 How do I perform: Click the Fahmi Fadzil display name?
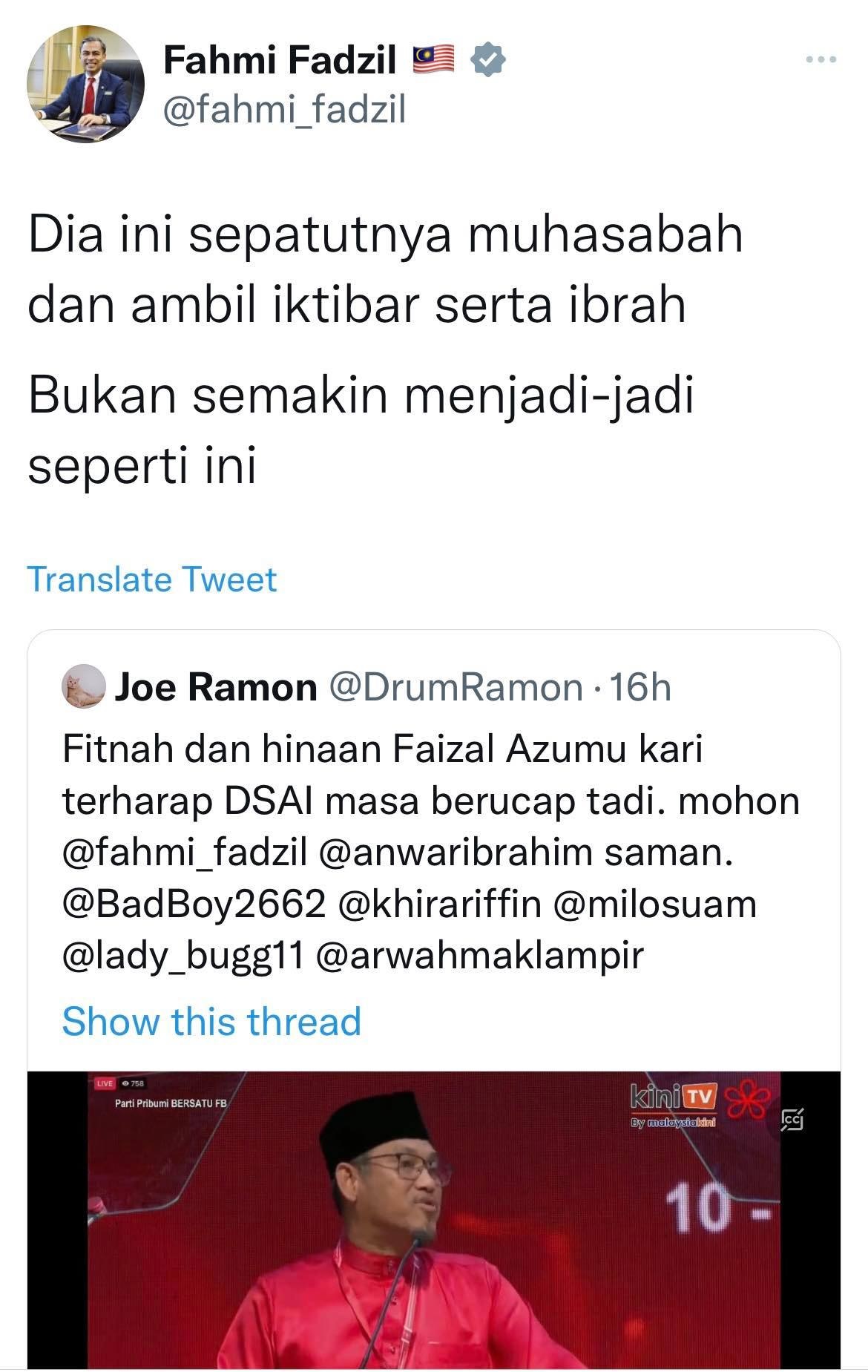tap(280, 60)
